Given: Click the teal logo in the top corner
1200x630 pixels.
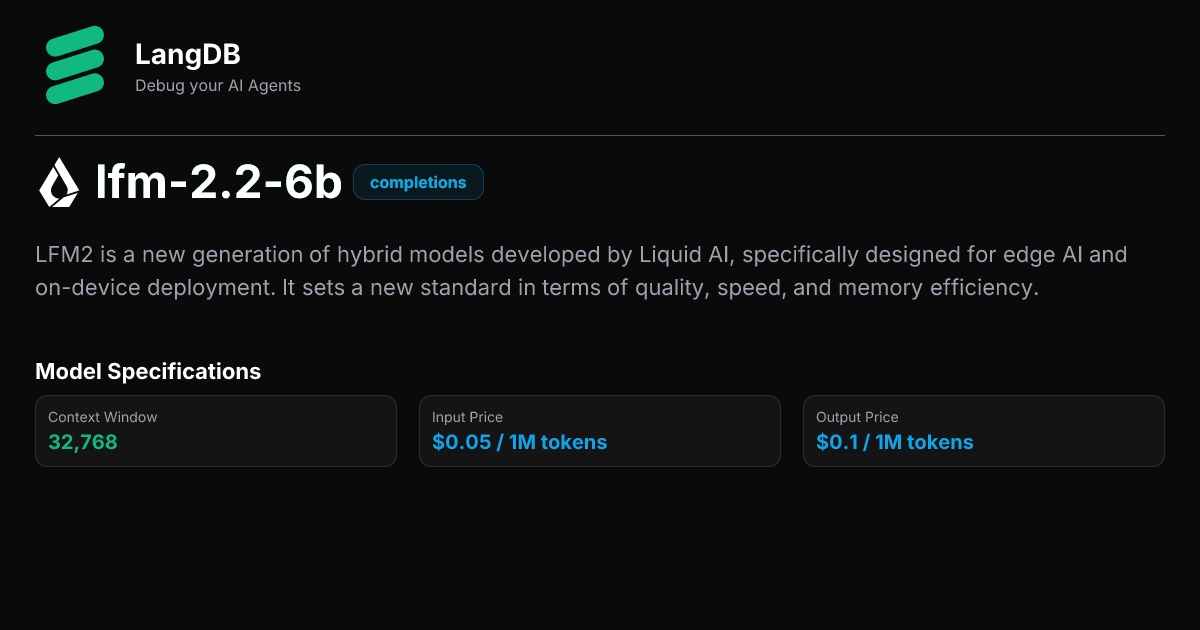Looking at the screenshot, I should (74, 64).
